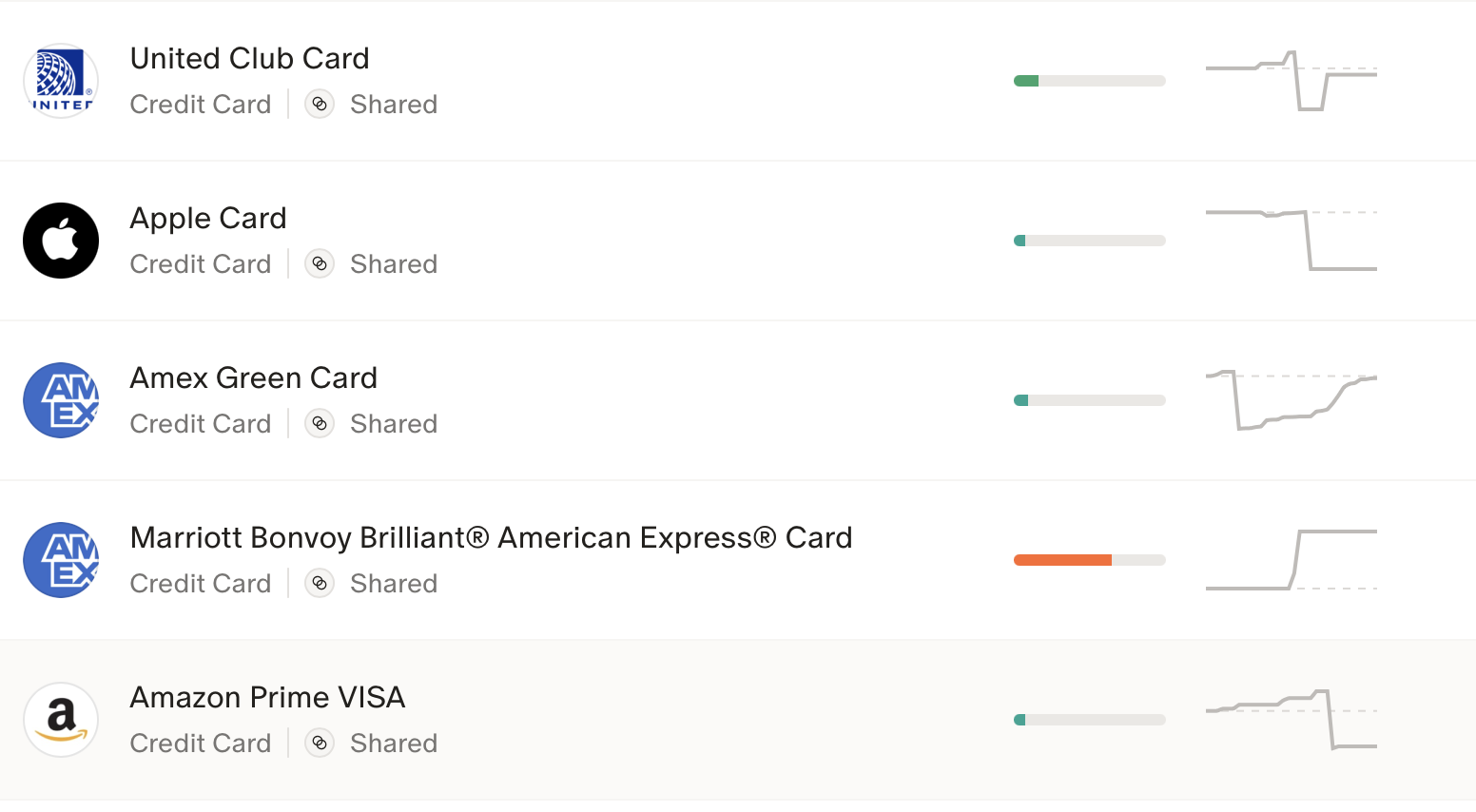Click the Amazon logo icon

click(61, 720)
